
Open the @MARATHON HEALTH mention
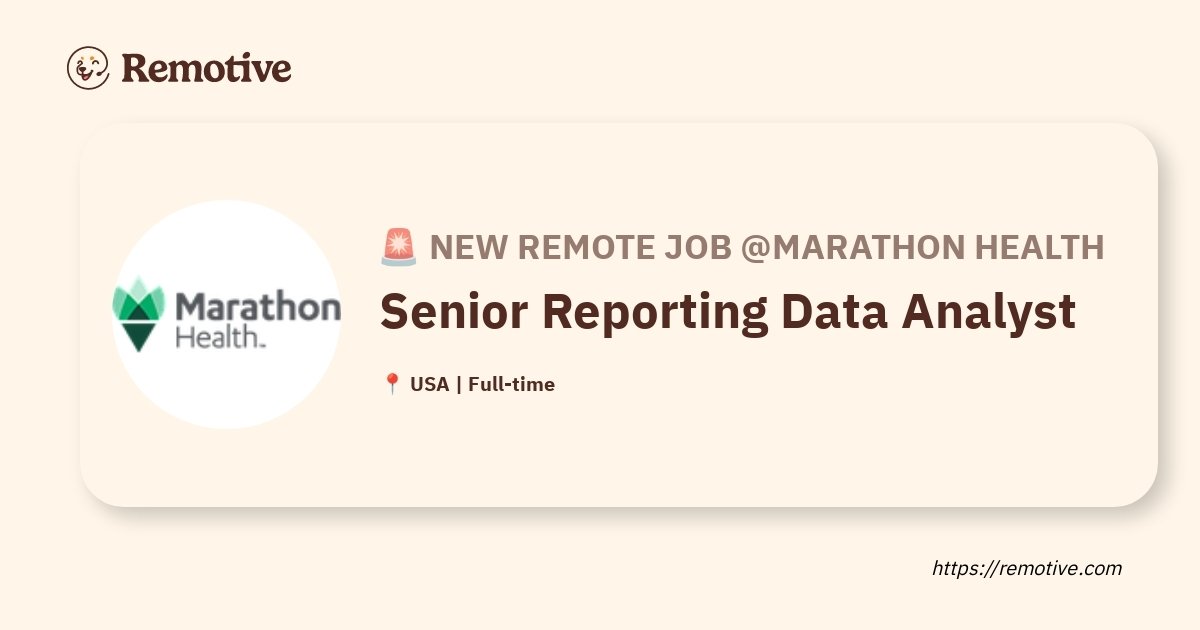click(923, 247)
